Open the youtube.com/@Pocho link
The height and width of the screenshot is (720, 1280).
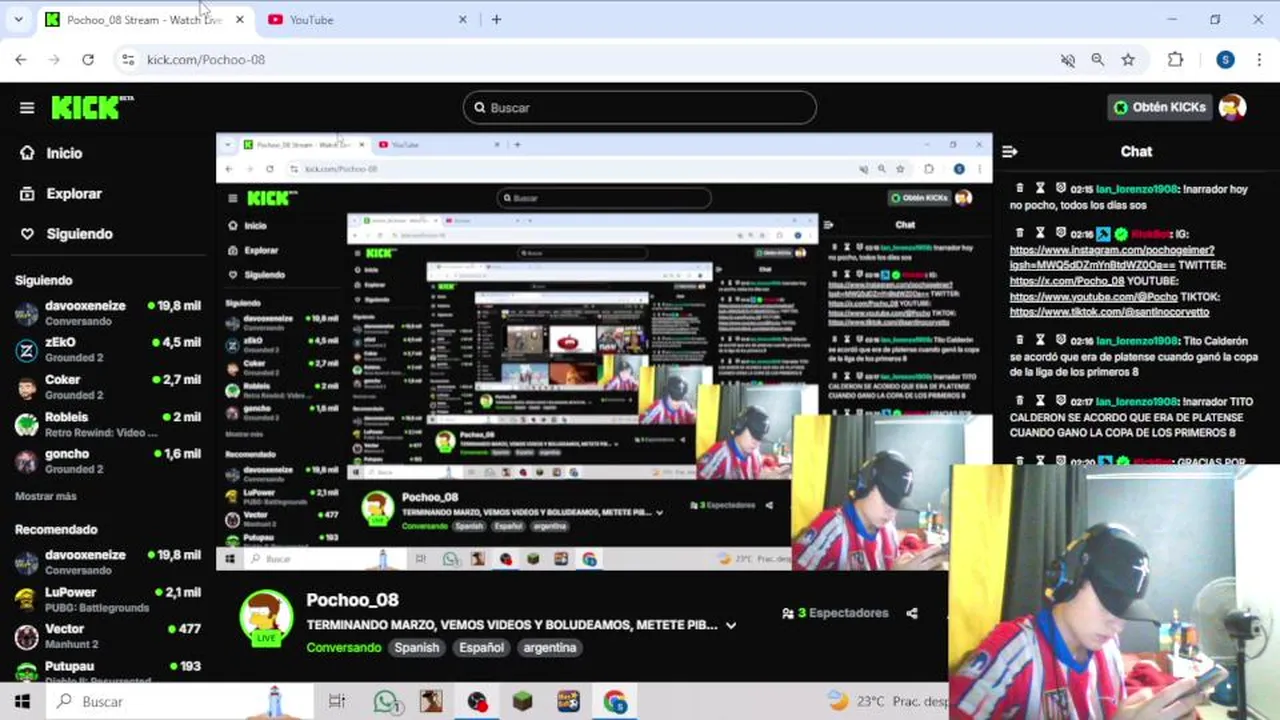coord(1094,297)
